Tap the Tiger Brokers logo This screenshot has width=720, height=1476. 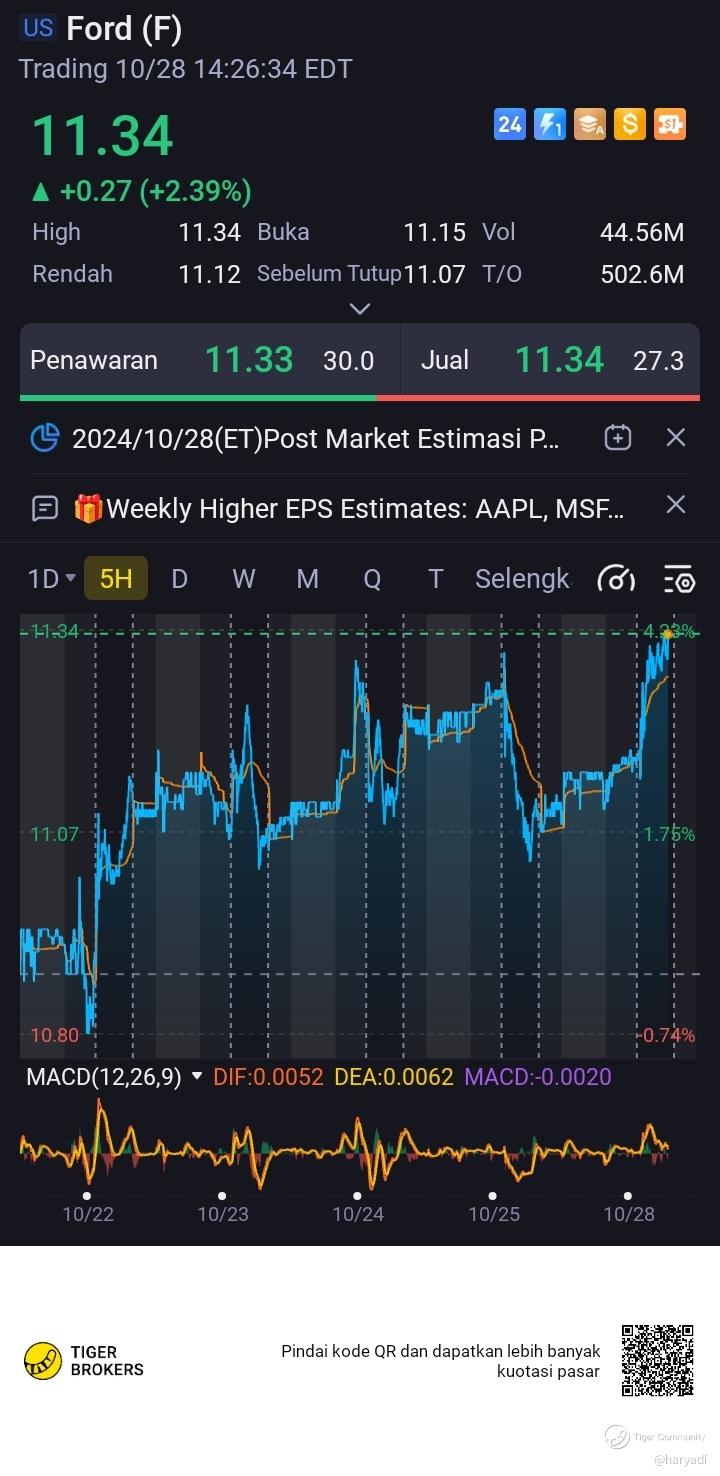84,1361
